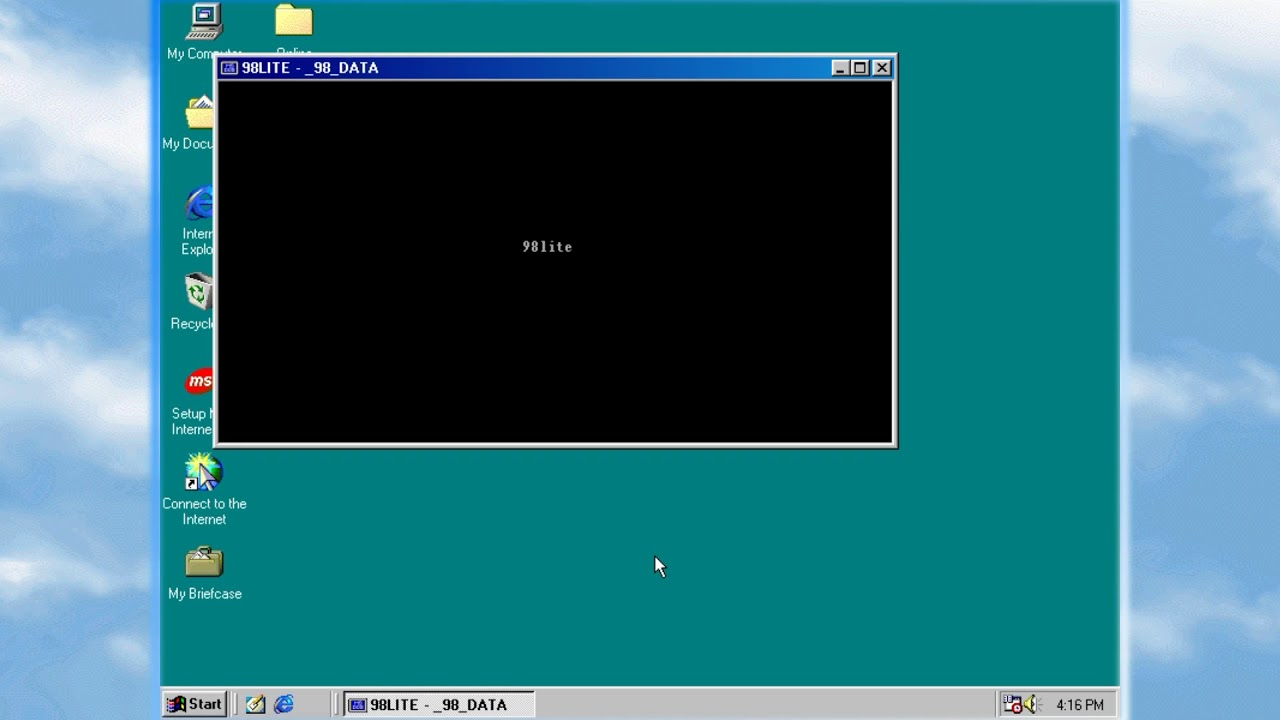The image size is (1280, 720).
Task: Open the volume control in system tray
Action: [x=1029, y=704]
